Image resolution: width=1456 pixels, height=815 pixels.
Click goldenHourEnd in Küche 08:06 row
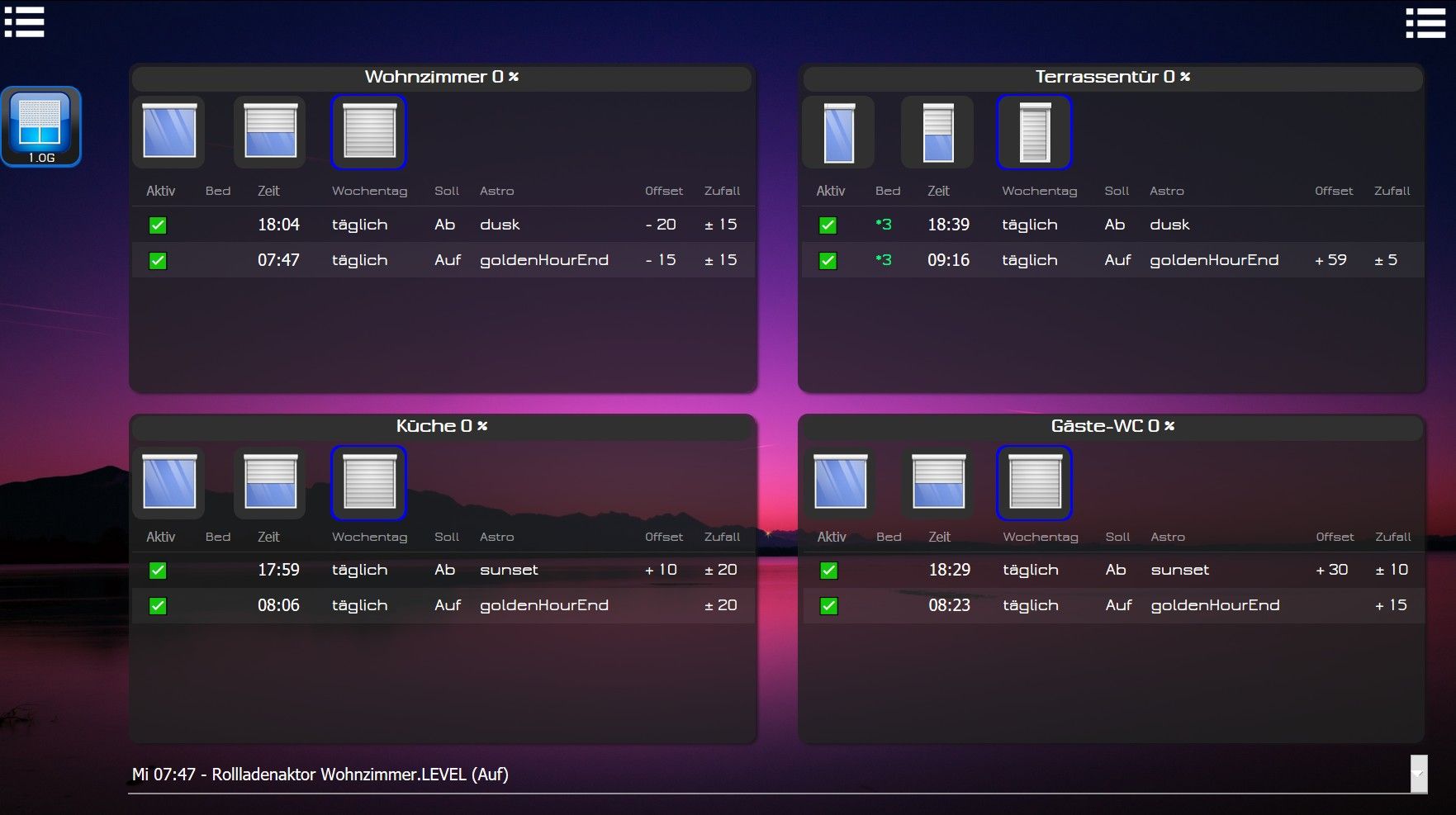544,605
